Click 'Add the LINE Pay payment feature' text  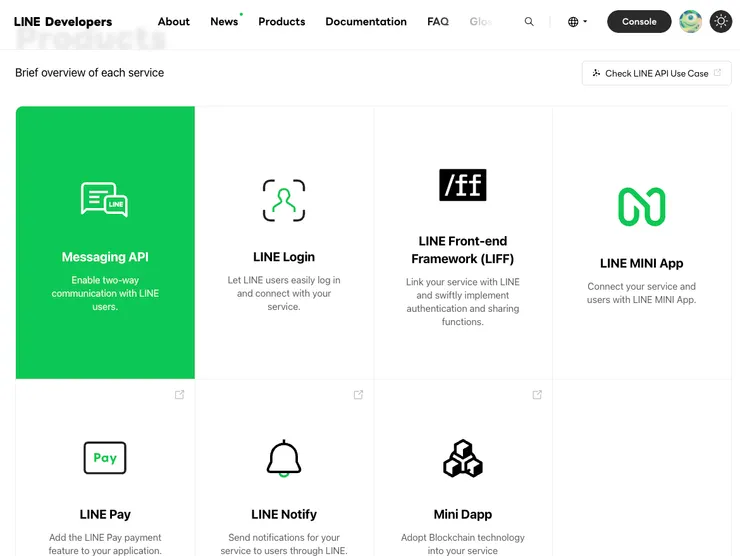[105, 544]
